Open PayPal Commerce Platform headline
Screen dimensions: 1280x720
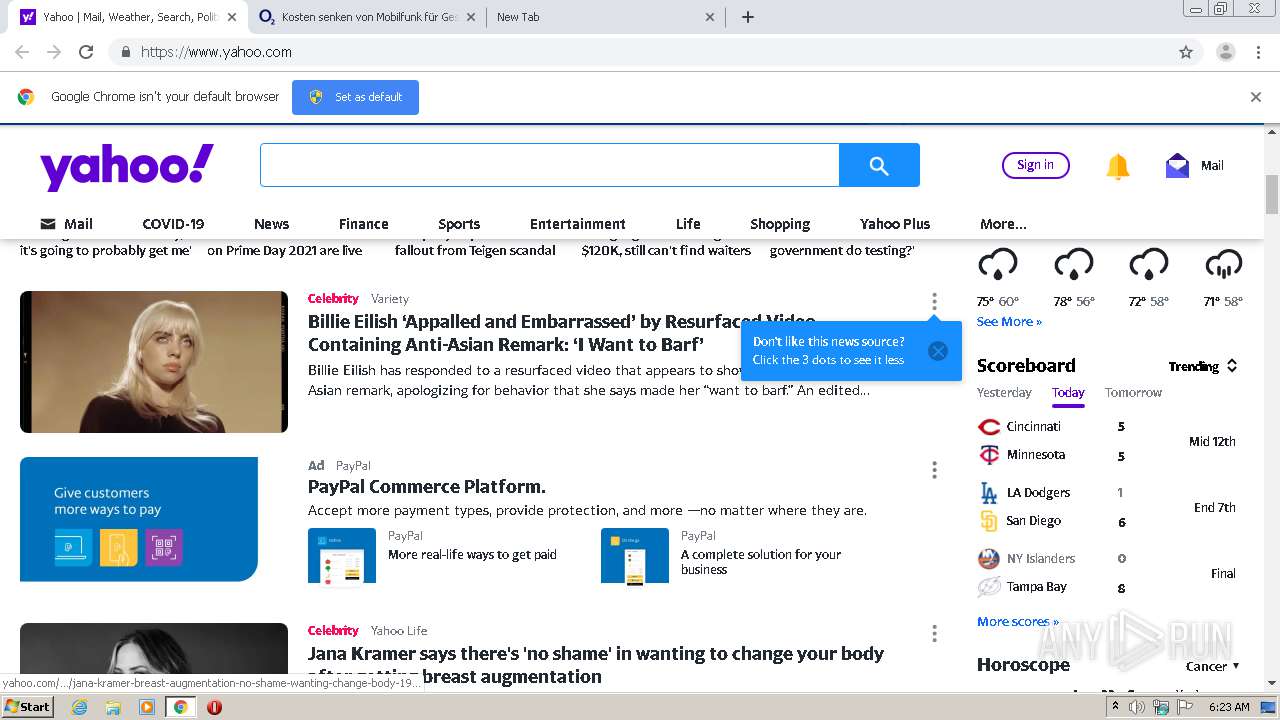[427, 487]
